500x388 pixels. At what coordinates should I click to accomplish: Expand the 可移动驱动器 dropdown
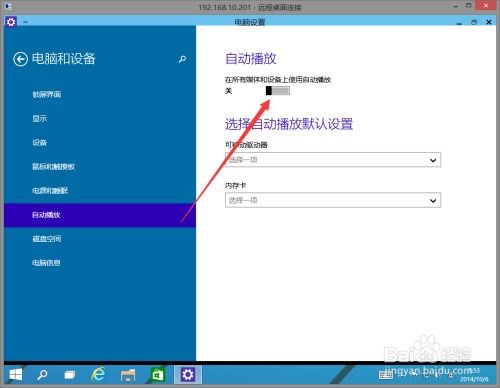333,160
